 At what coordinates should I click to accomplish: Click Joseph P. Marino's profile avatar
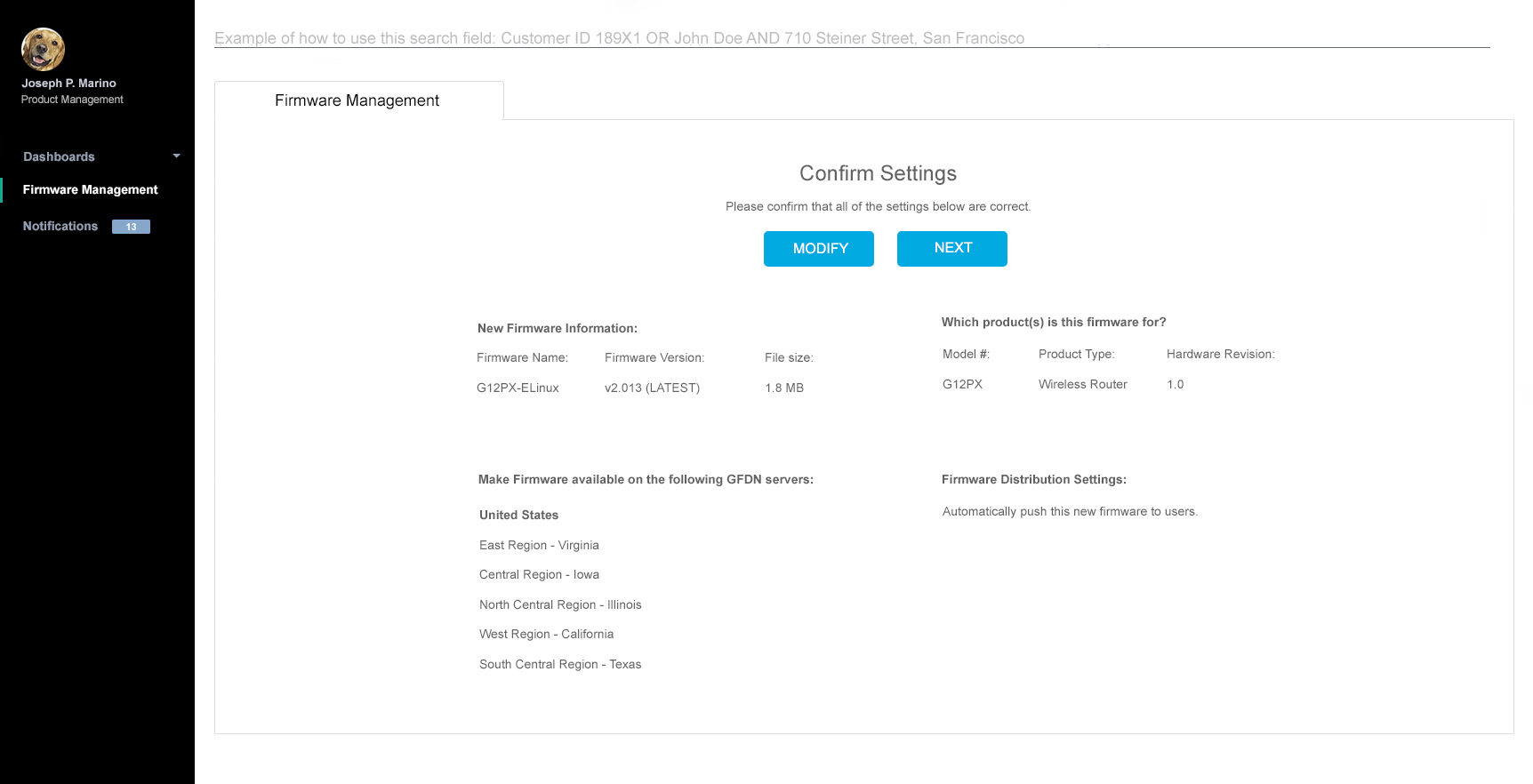coord(43,49)
